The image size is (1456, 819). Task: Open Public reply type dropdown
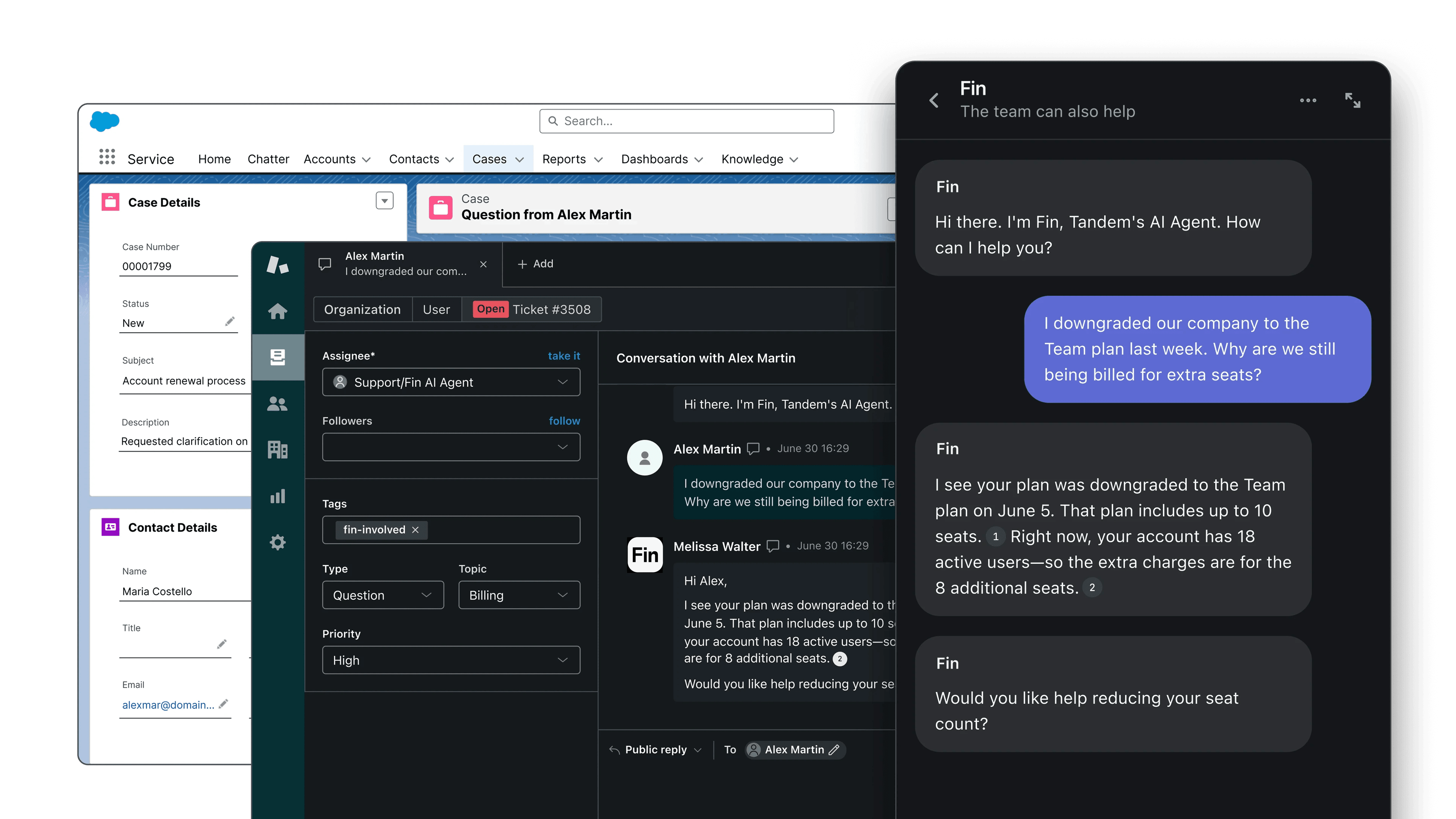[x=655, y=750]
